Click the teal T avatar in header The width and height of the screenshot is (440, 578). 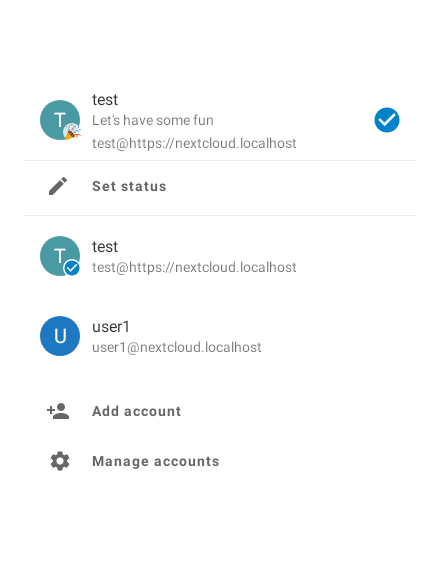pyautogui.click(x=60, y=120)
